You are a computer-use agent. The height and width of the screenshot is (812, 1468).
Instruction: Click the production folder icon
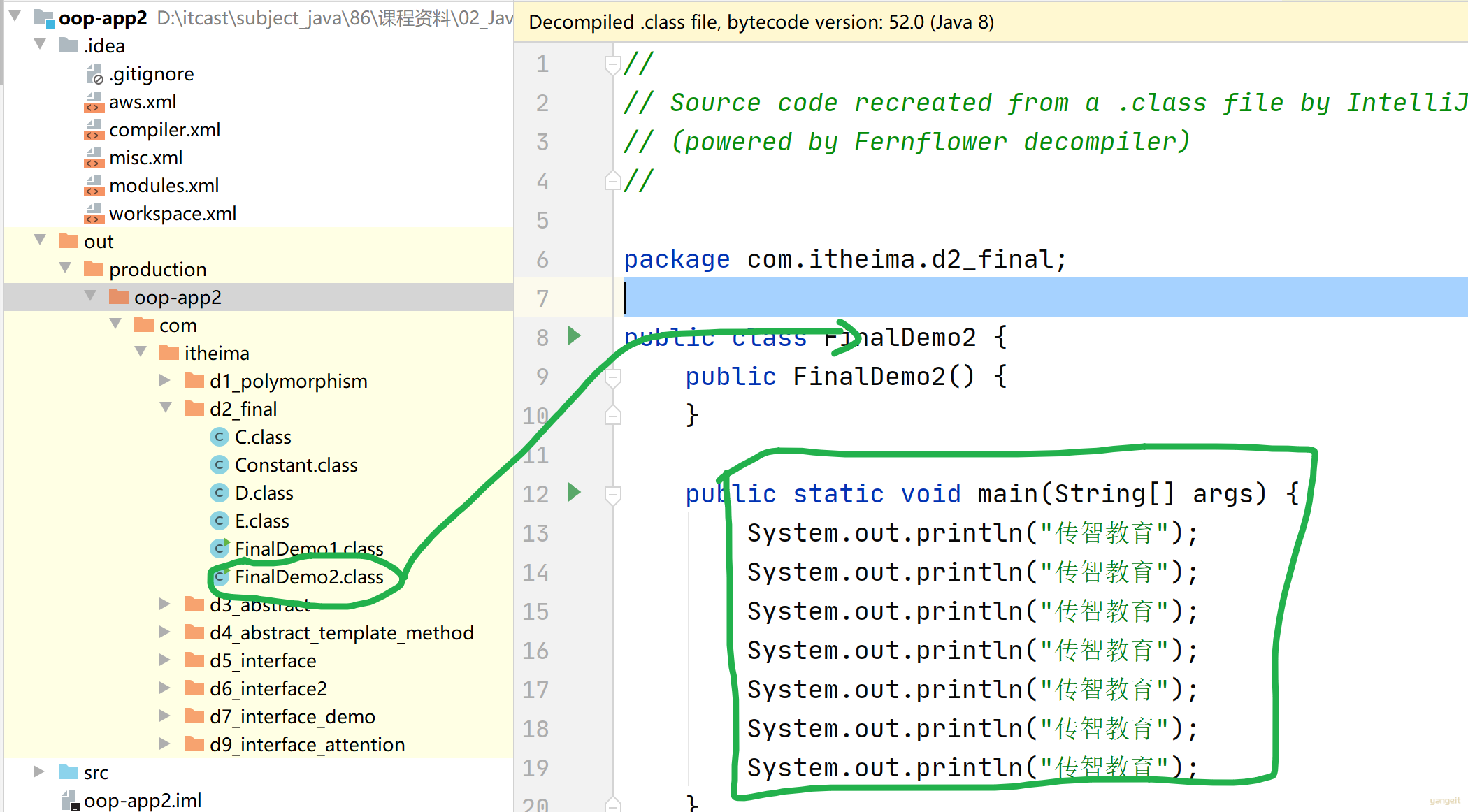(94, 269)
